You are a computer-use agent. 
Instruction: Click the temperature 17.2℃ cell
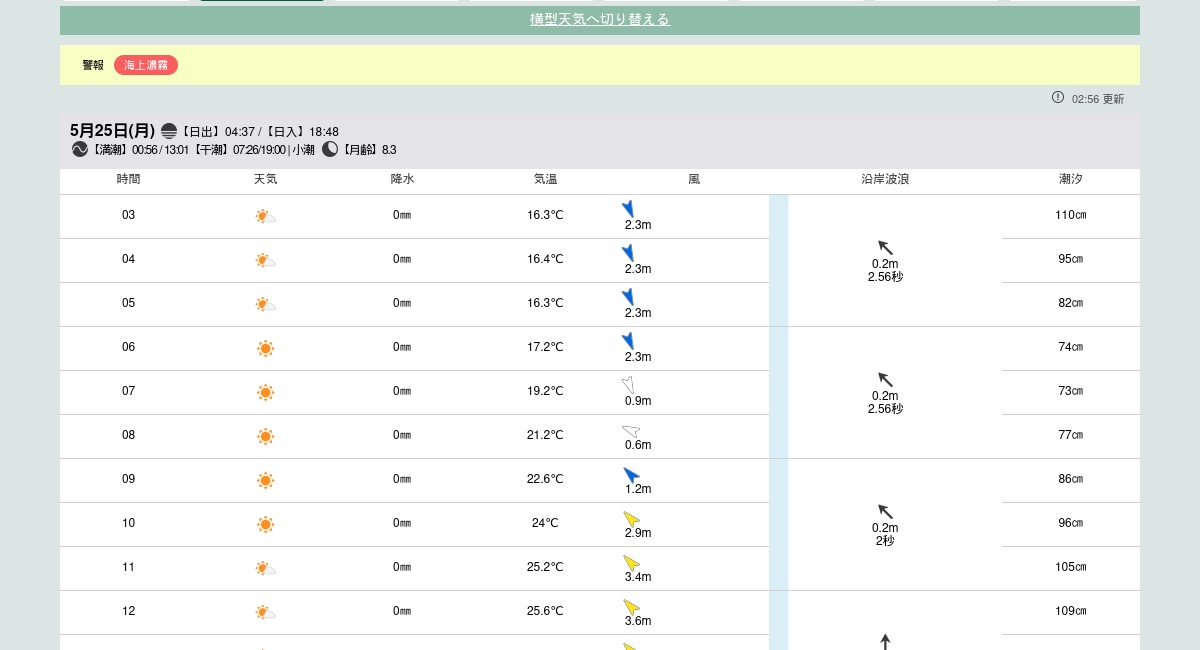545,347
